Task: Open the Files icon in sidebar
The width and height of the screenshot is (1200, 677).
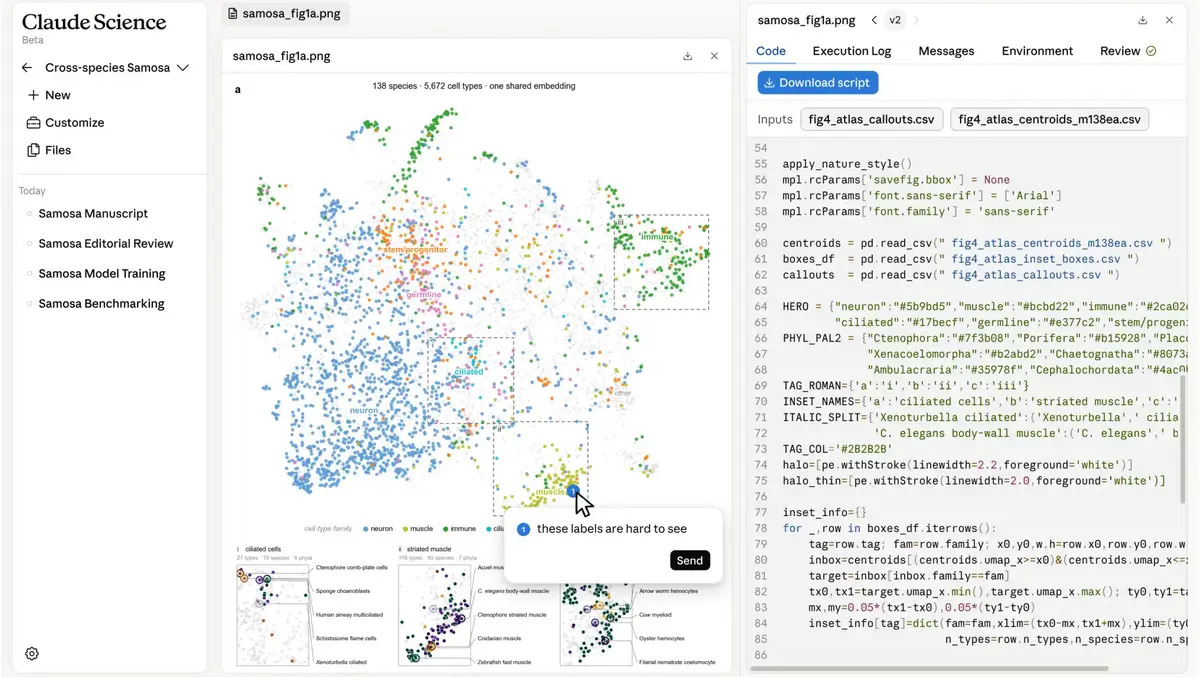Action: (x=33, y=150)
